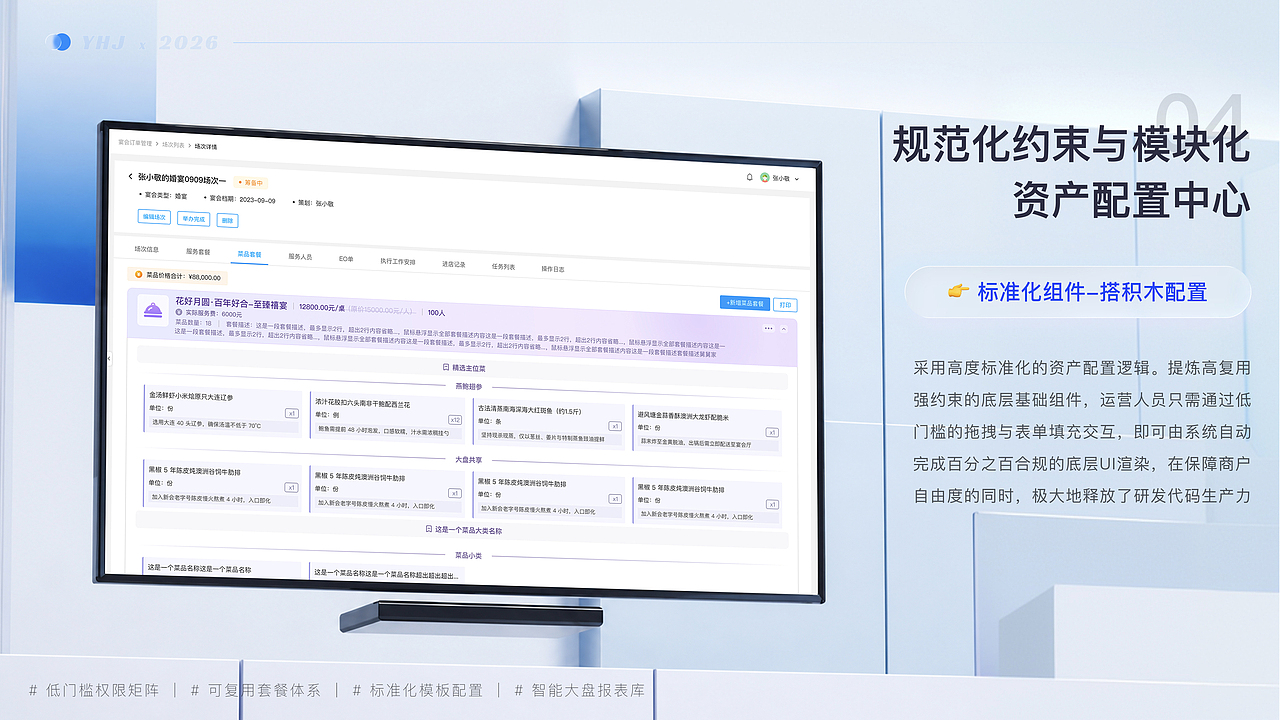
Task: Collapse the 精选主位菜 category
Action: (445, 367)
